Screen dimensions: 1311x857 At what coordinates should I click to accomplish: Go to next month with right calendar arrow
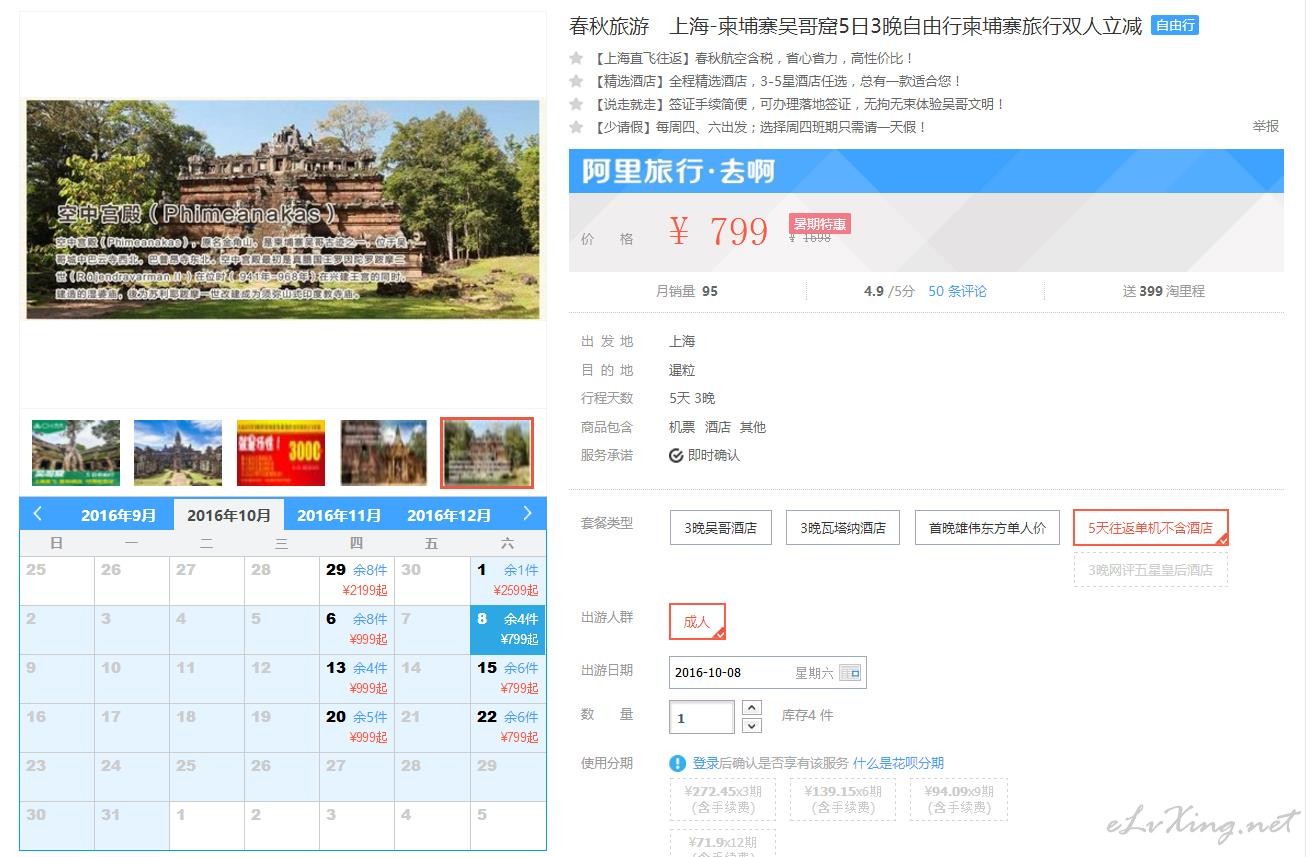click(528, 514)
